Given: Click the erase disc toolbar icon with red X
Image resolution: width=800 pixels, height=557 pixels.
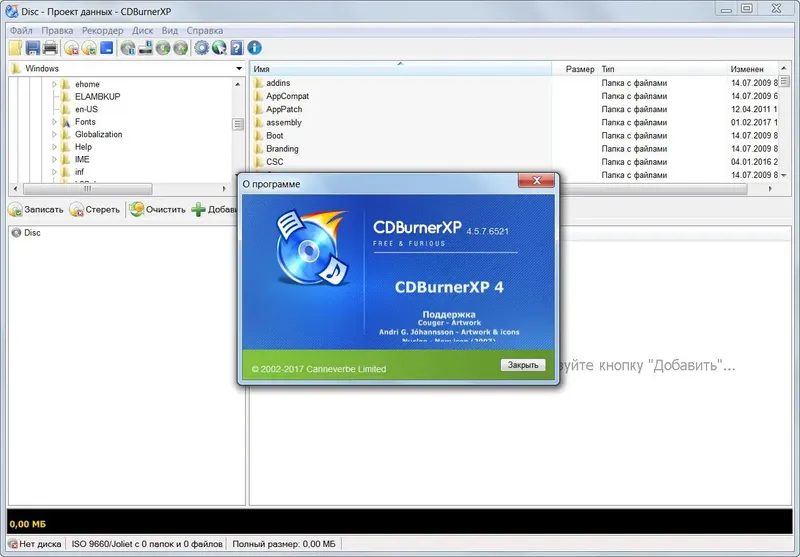Looking at the screenshot, I should coord(71,48).
